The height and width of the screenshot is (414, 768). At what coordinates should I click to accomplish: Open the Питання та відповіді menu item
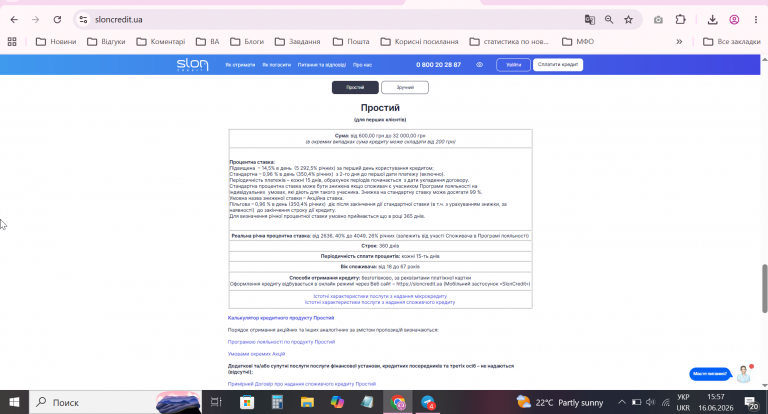322,65
